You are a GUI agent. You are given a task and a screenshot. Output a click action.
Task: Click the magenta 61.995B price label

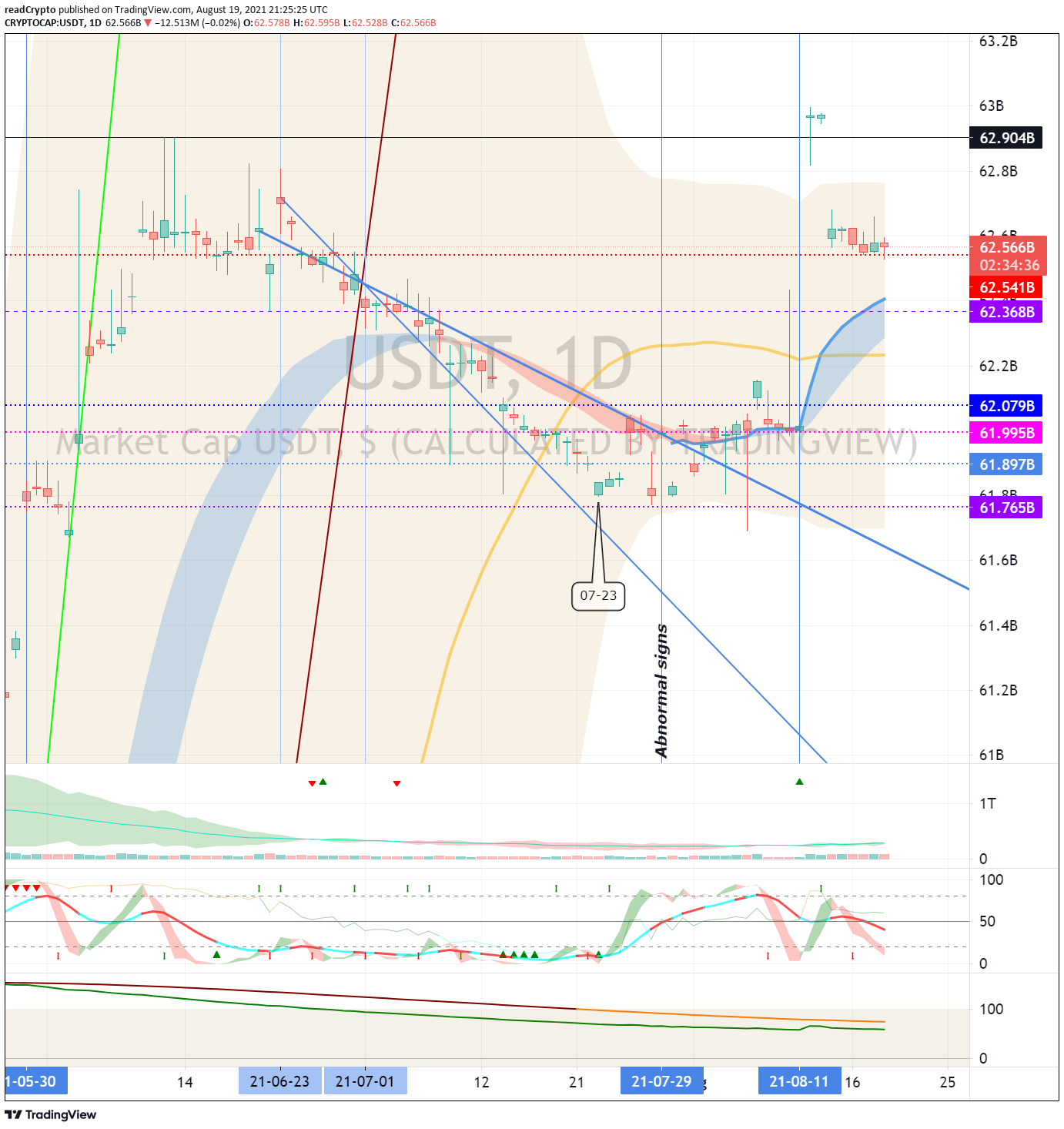(x=1005, y=433)
